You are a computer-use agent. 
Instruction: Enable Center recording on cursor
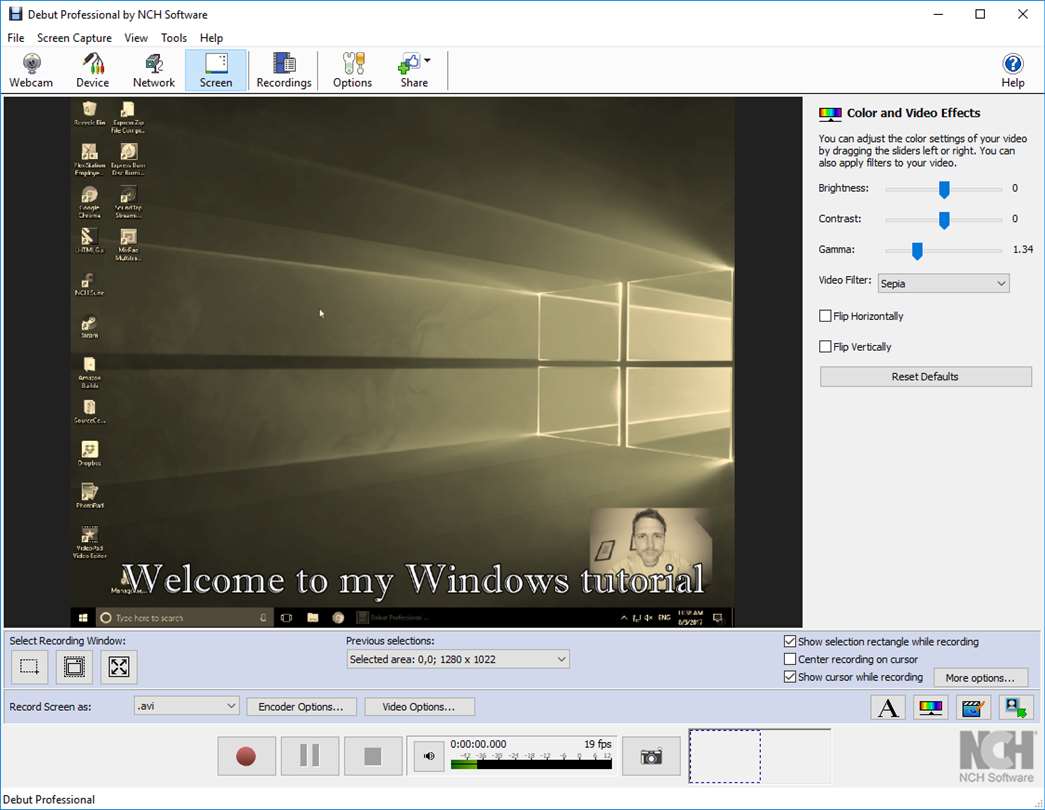790,659
